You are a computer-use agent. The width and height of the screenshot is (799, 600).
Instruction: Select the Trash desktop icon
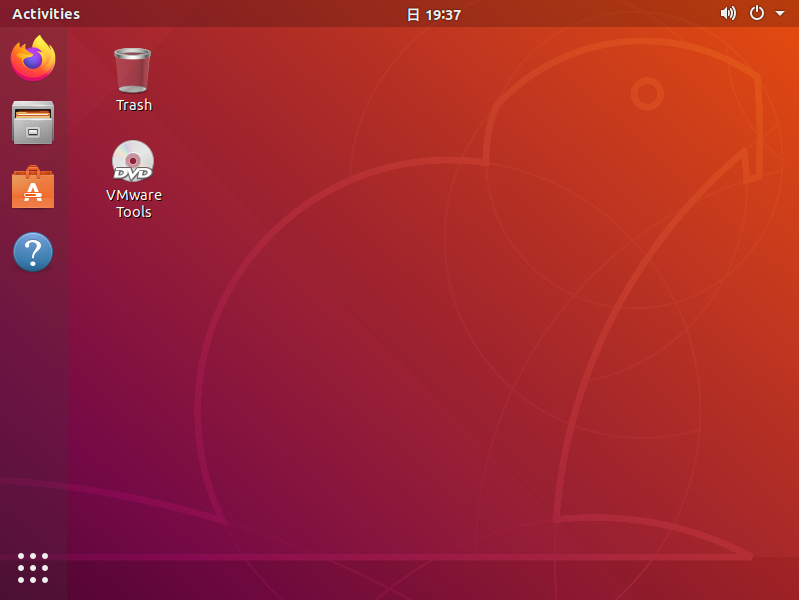132,70
